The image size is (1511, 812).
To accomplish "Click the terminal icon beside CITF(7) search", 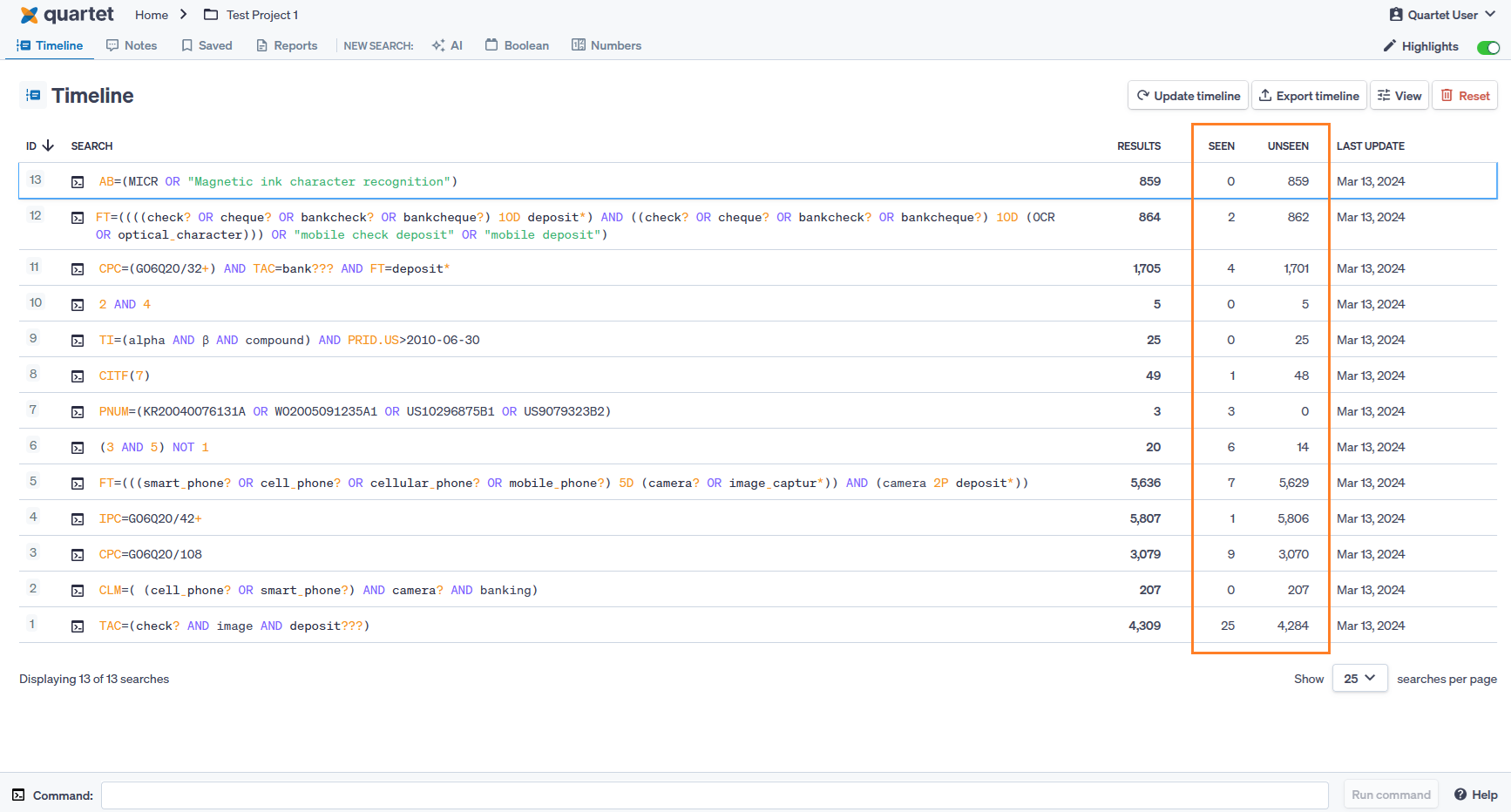I will coord(78,376).
